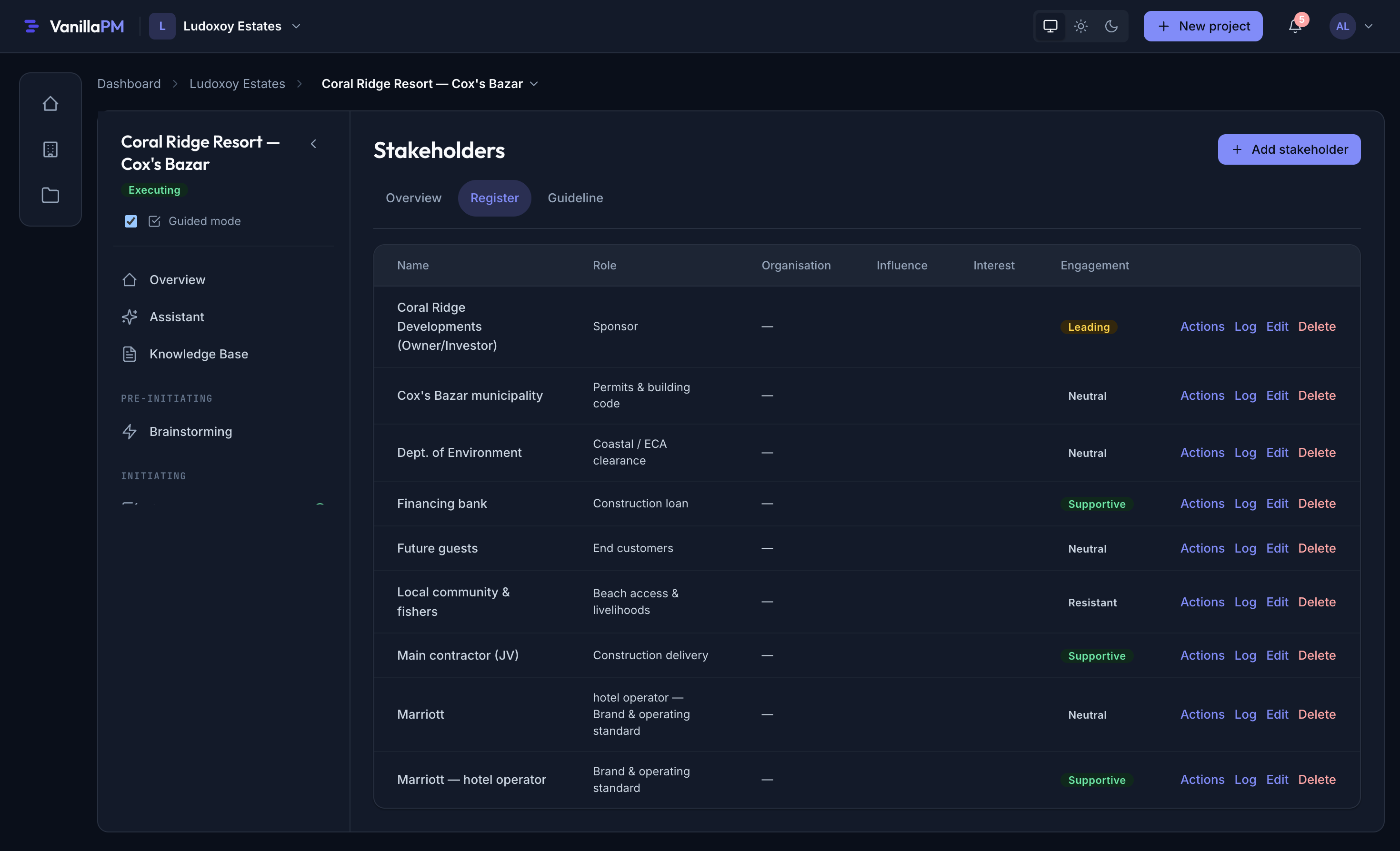Screen dimensions: 1400x851
Task: Open Log for Local community & fishers
Action: (x=1245, y=603)
